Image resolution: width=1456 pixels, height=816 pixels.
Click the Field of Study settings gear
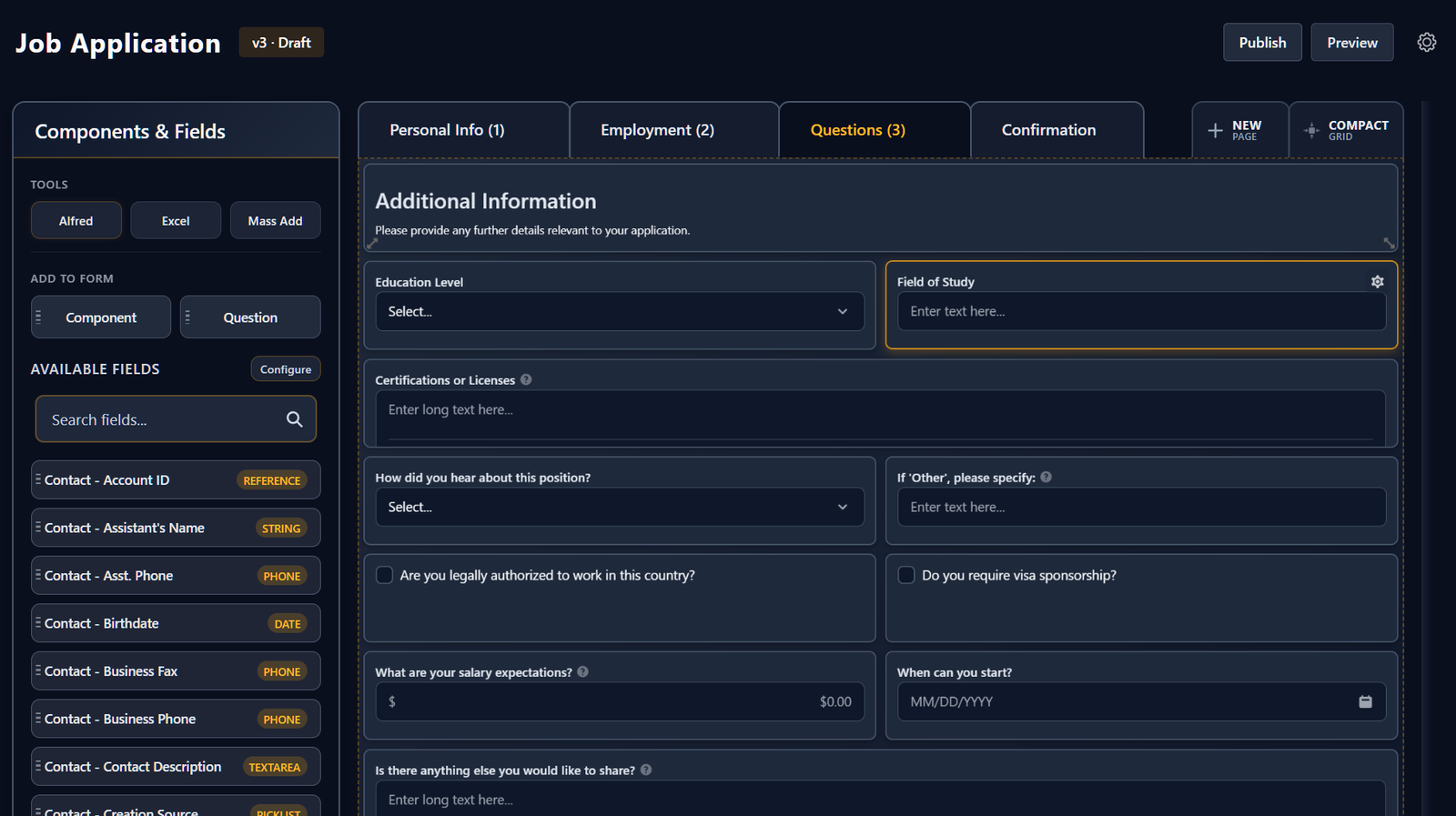1377,282
